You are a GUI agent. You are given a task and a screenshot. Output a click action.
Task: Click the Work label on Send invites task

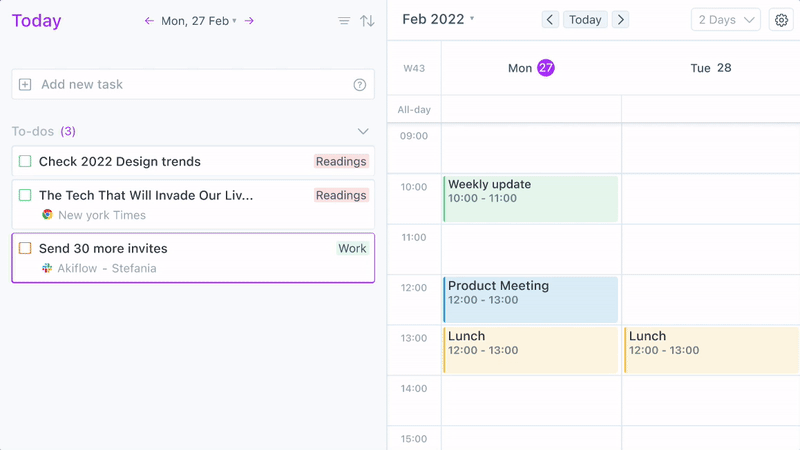(352, 248)
